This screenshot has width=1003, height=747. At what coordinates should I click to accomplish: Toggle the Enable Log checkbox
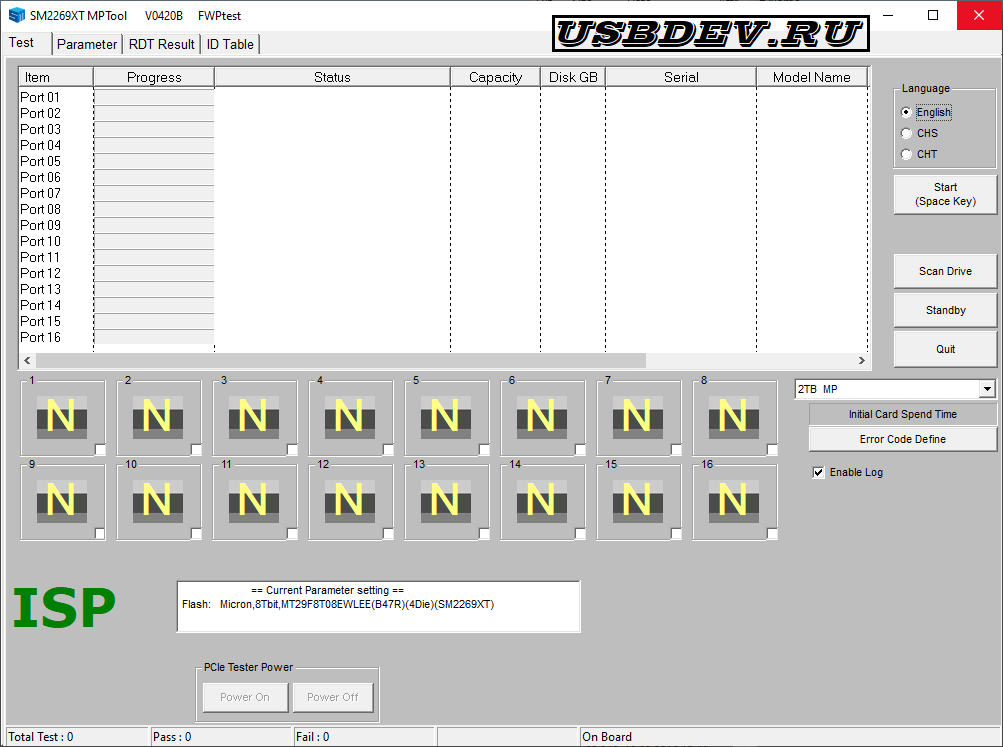(x=818, y=472)
